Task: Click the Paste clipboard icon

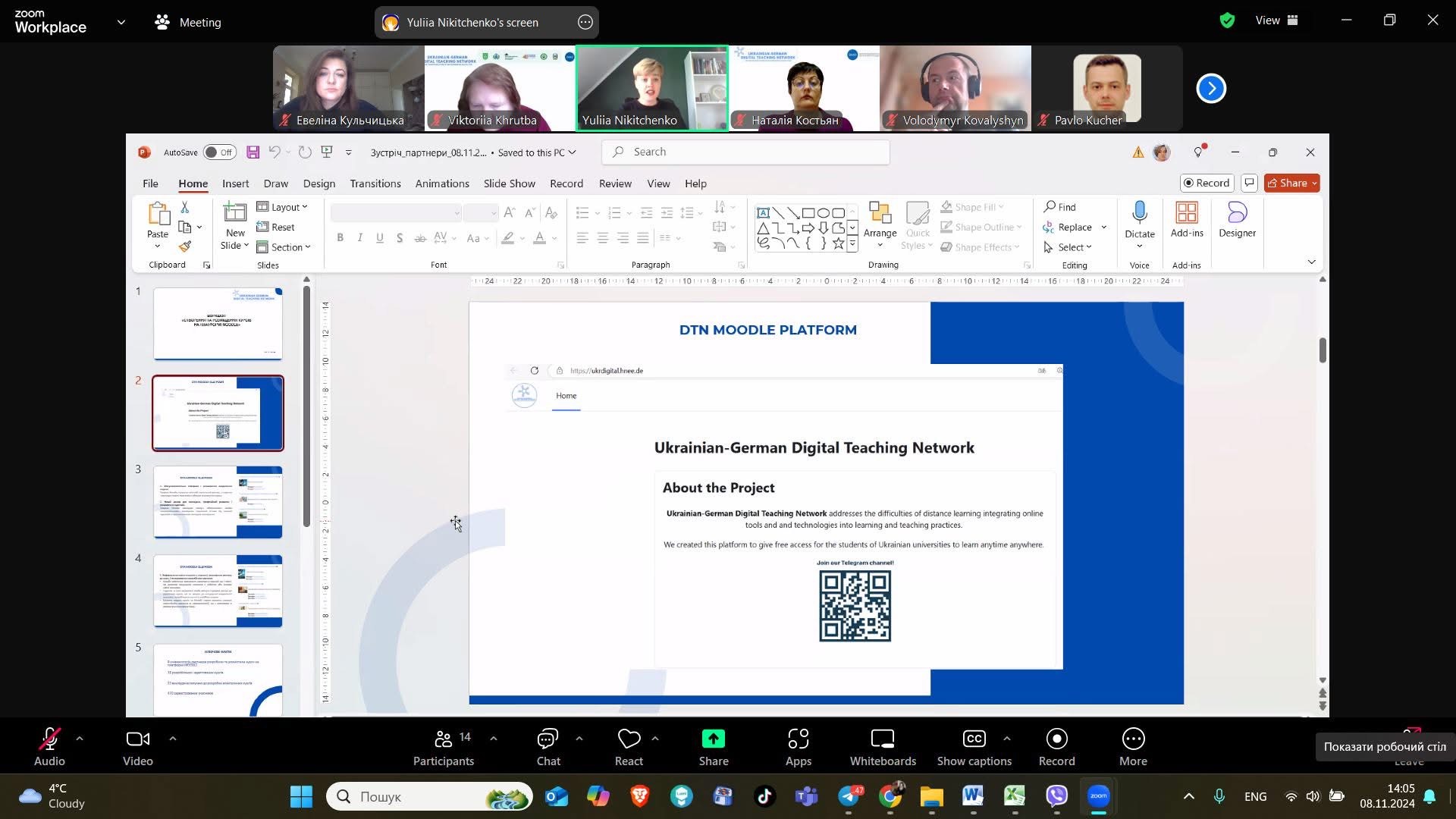Action: point(158,215)
